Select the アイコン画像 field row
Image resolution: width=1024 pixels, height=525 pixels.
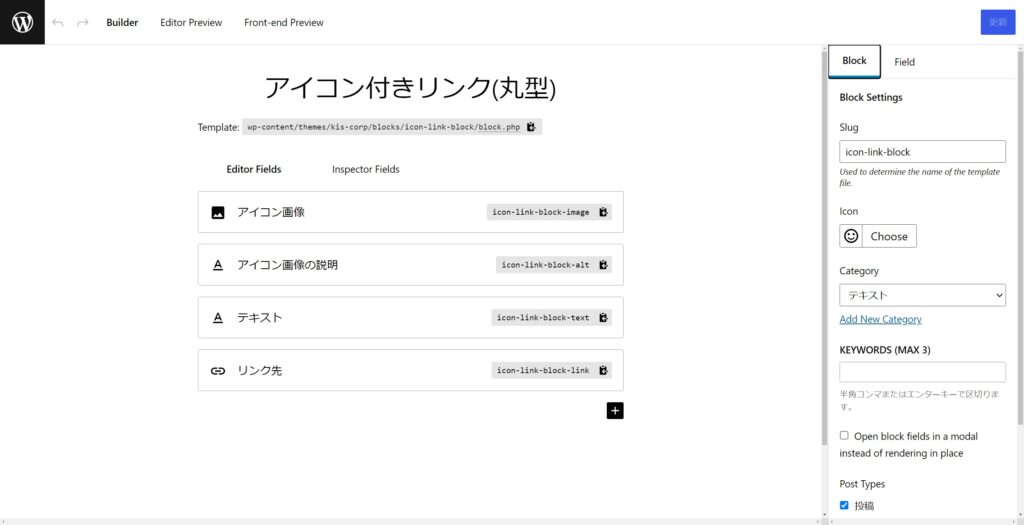(411, 212)
